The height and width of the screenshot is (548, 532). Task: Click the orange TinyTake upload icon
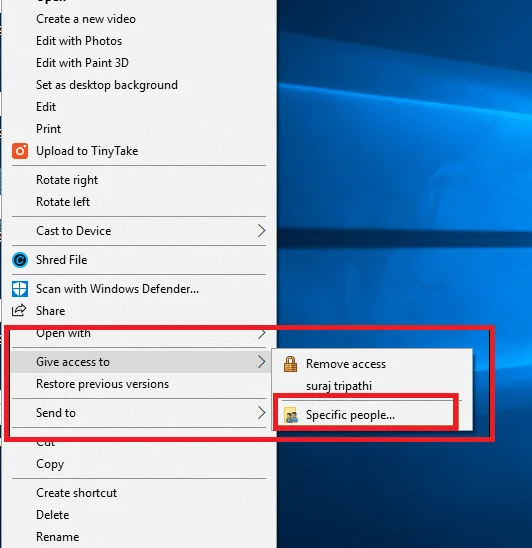20,151
